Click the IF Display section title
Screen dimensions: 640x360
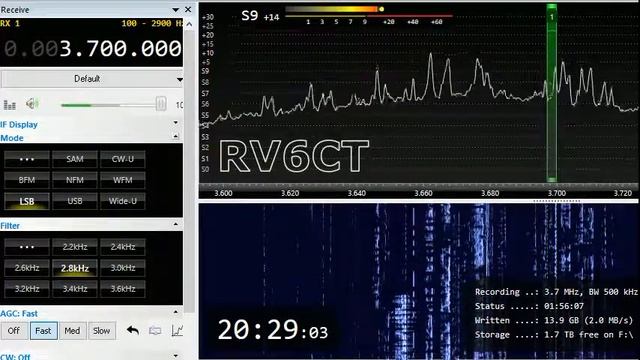pos(19,124)
